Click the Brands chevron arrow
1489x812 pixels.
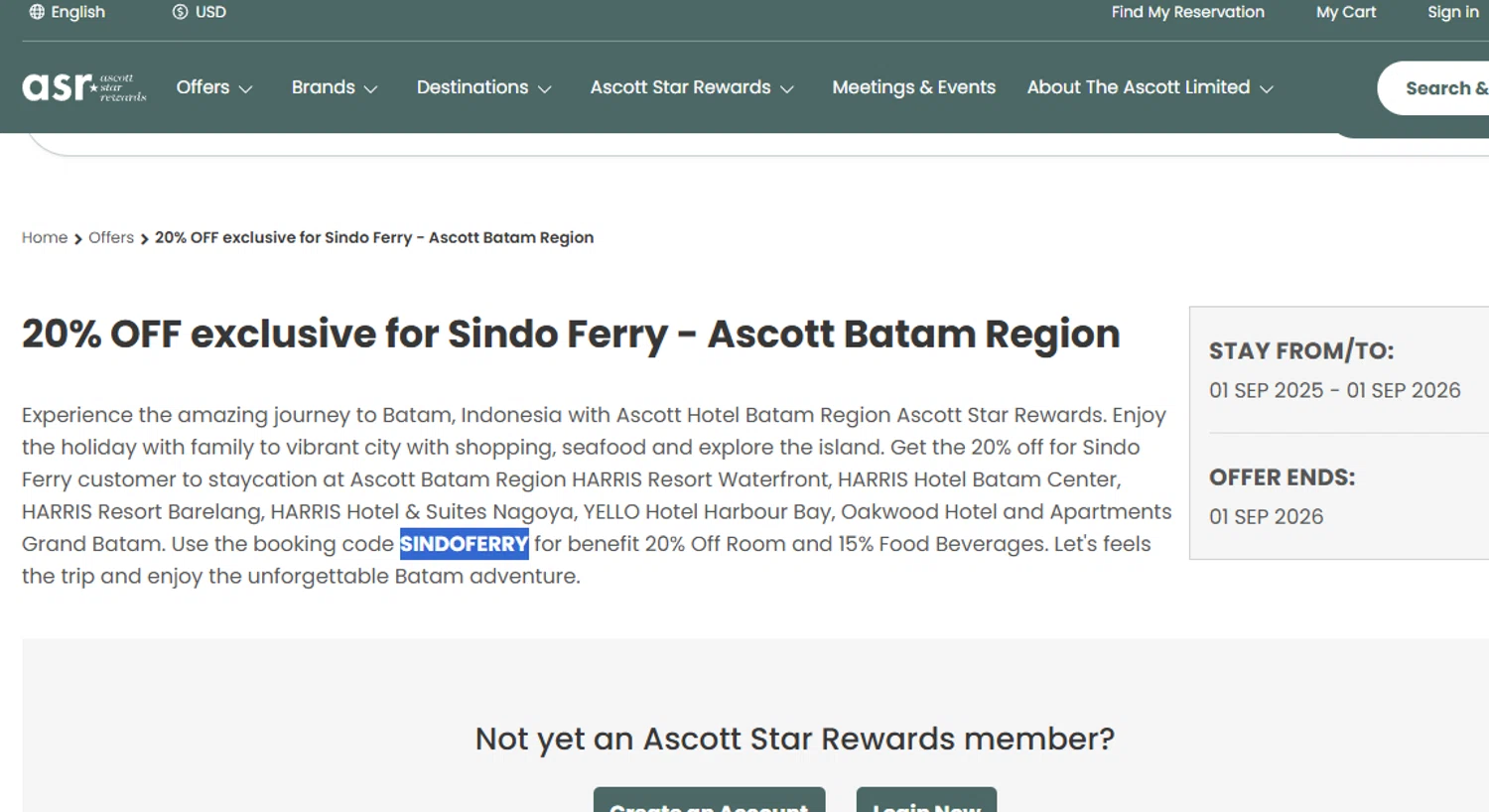tap(371, 89)
